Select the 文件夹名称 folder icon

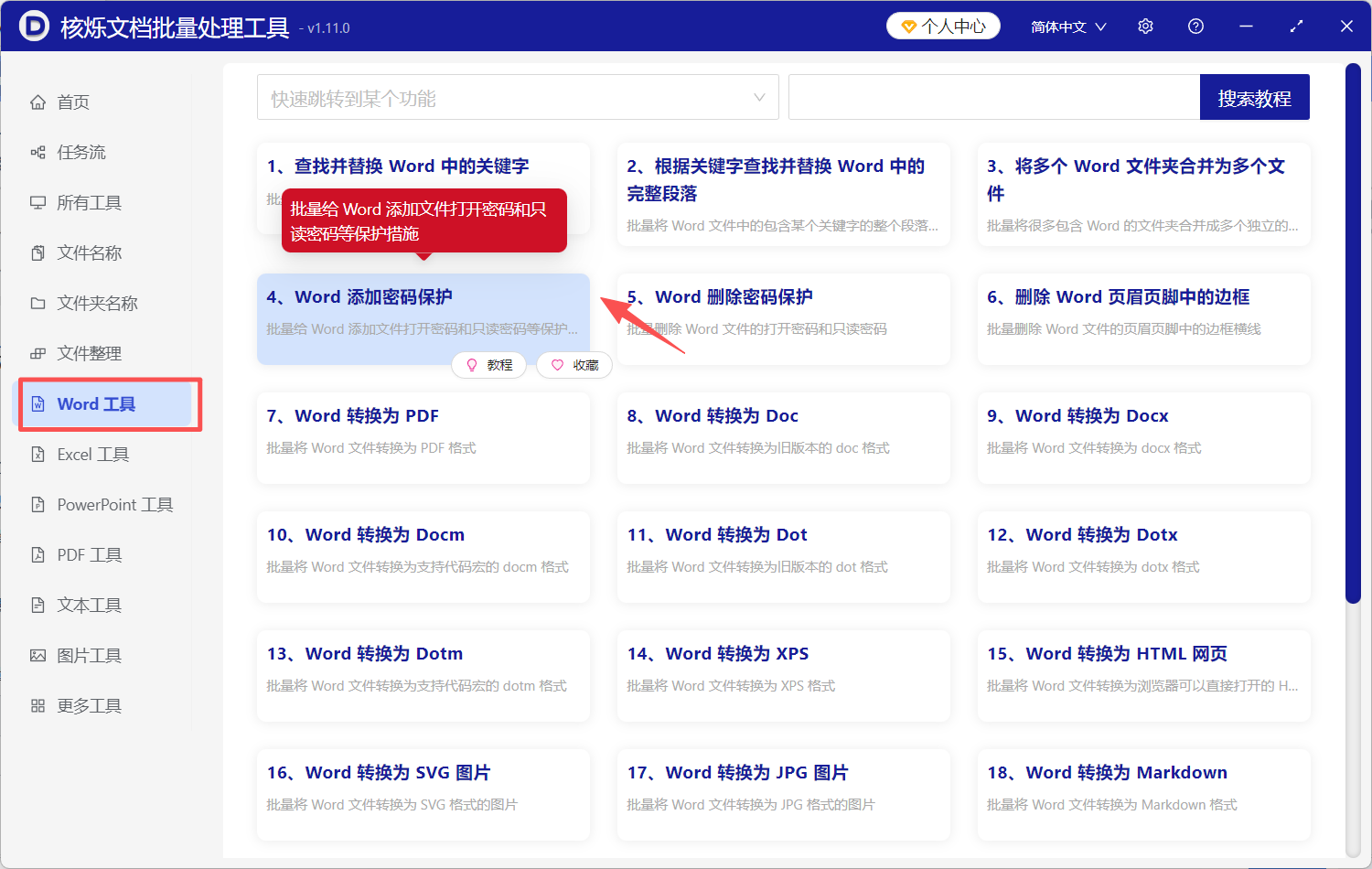pos(38,303)
